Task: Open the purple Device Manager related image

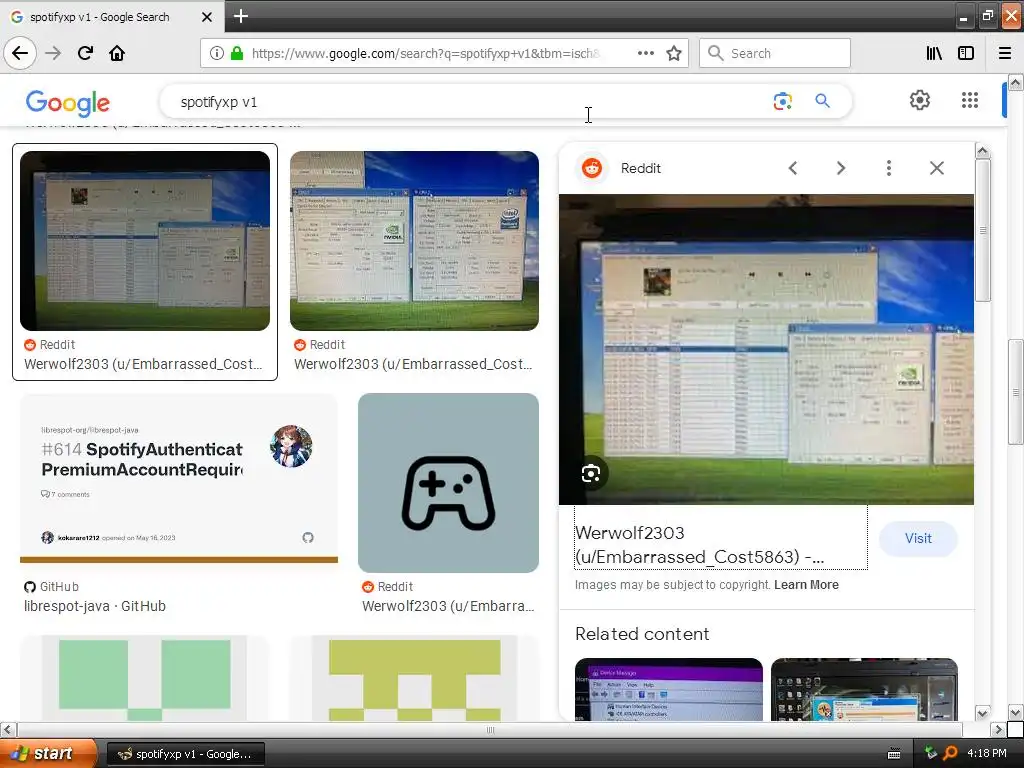Action: [669, 690]
